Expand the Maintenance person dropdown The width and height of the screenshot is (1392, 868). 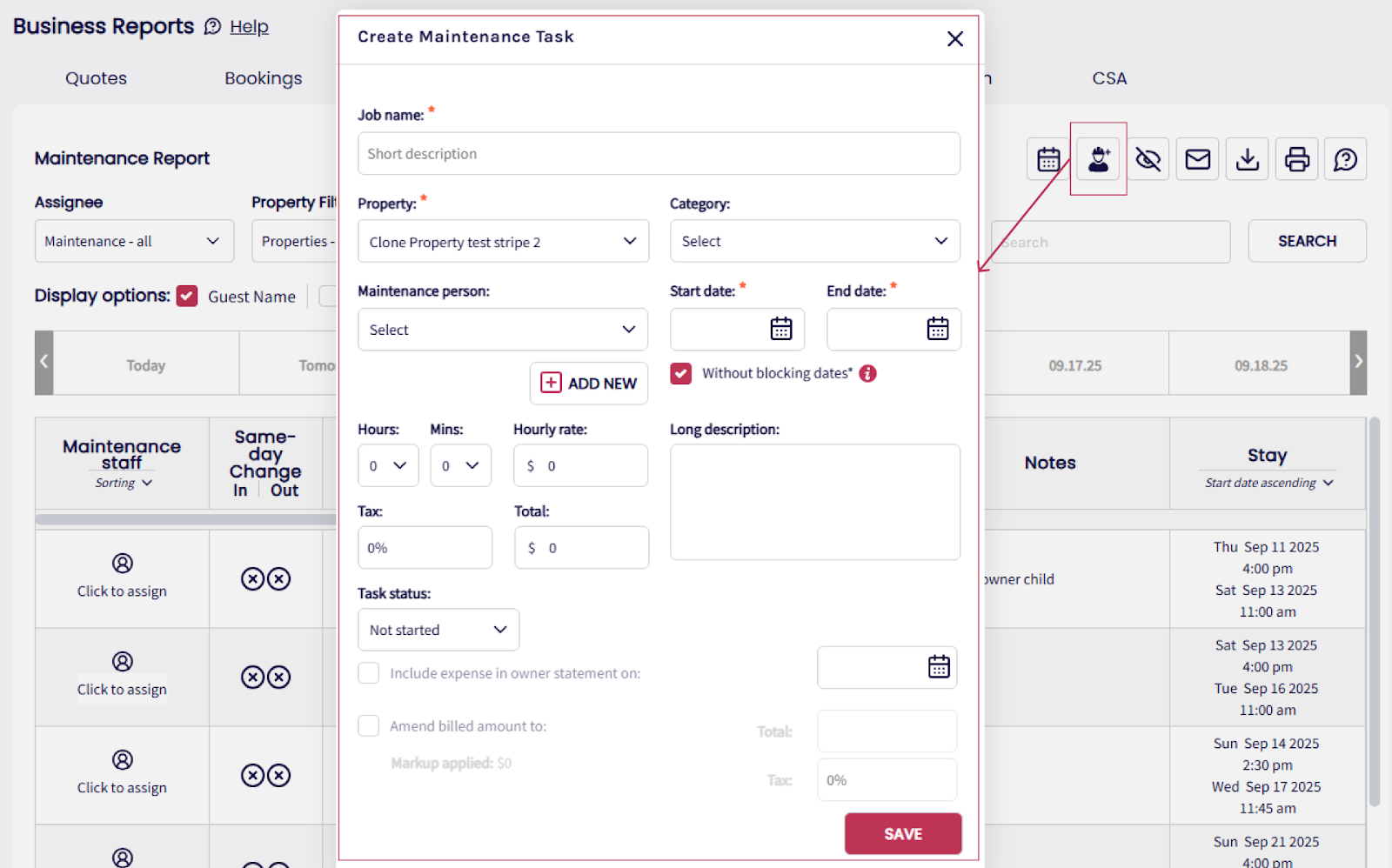503,330
